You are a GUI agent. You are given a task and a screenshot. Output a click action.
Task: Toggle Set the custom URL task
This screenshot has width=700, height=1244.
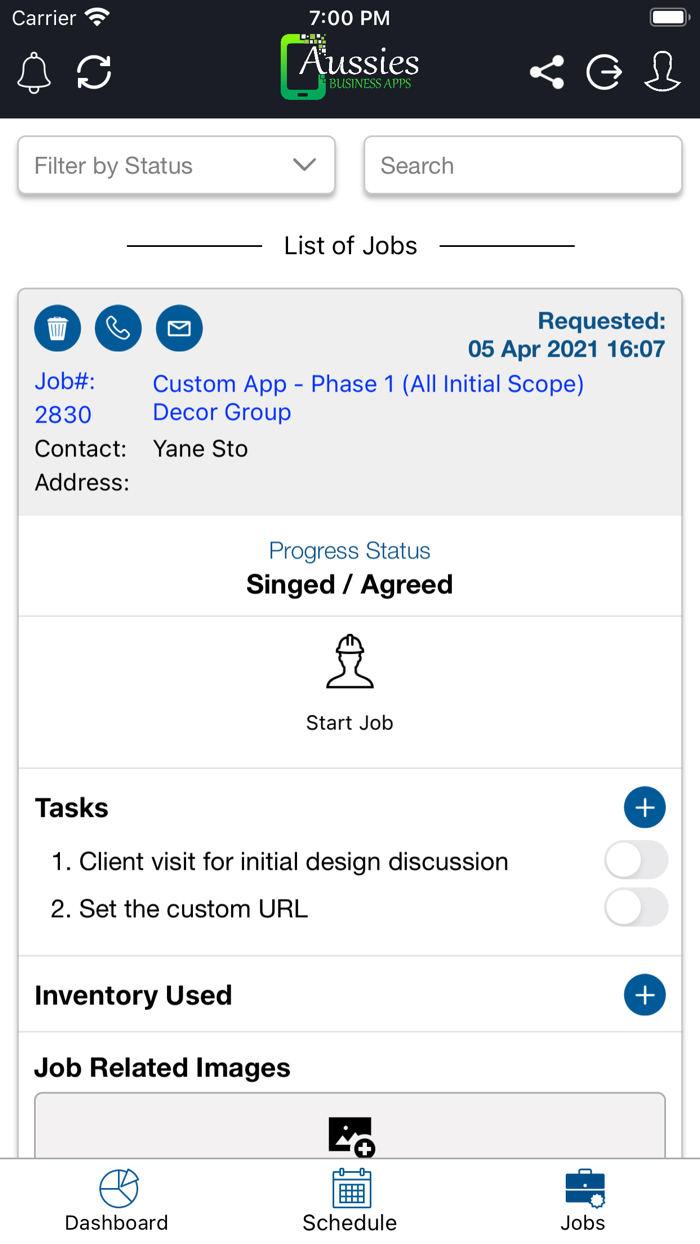click(636, 908)
